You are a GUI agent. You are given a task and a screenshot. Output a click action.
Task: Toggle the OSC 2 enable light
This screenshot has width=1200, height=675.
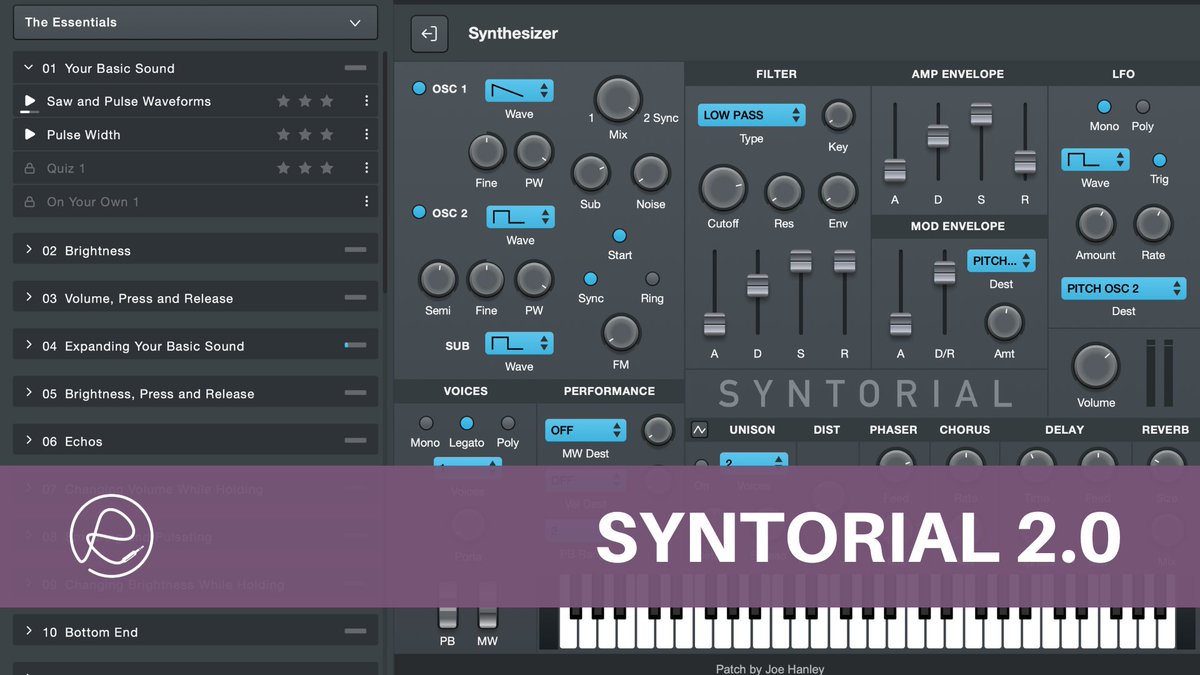click(x=419, y=212)
